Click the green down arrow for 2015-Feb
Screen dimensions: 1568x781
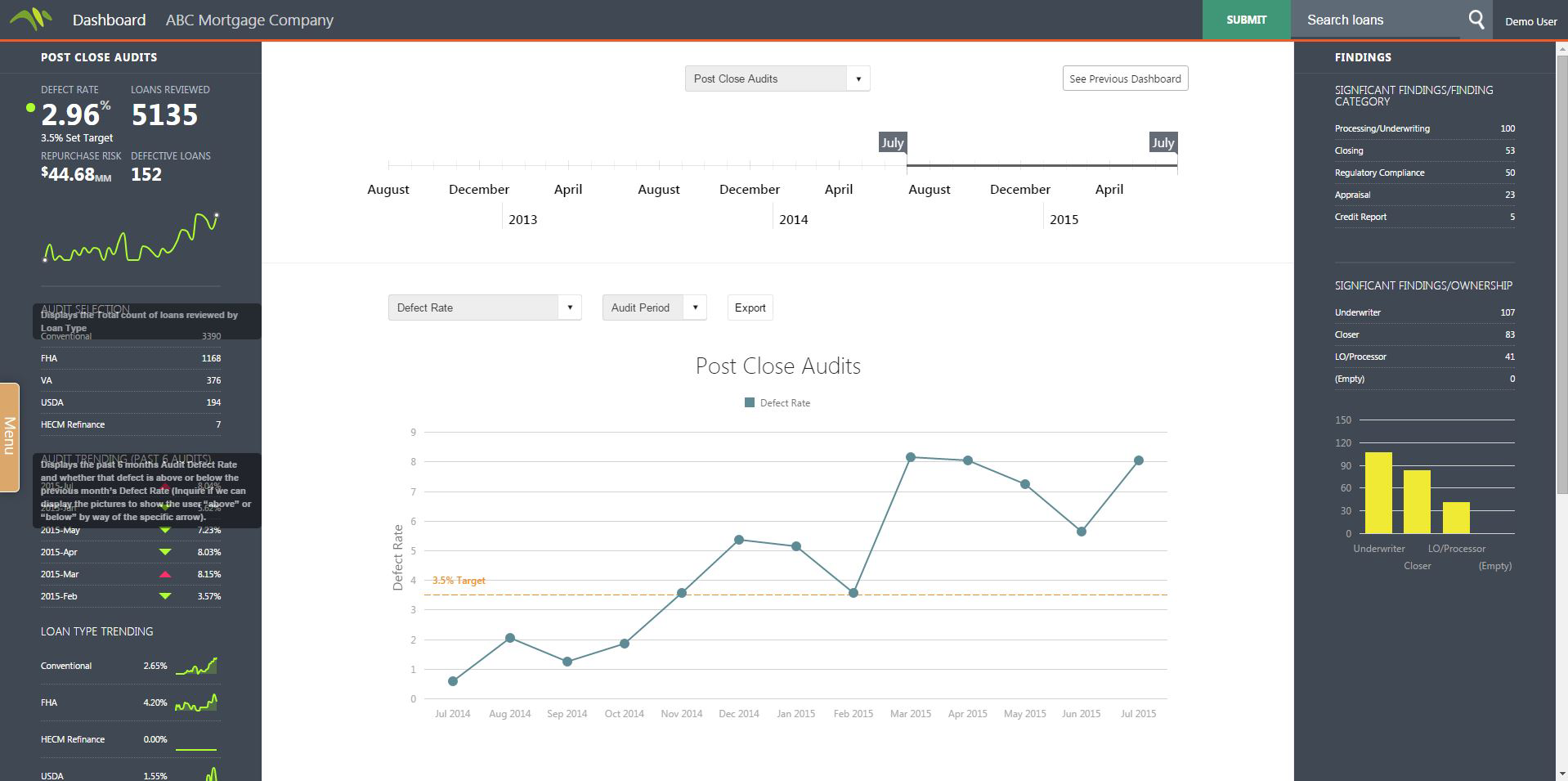pyautogui.click(x=165, y=596)
